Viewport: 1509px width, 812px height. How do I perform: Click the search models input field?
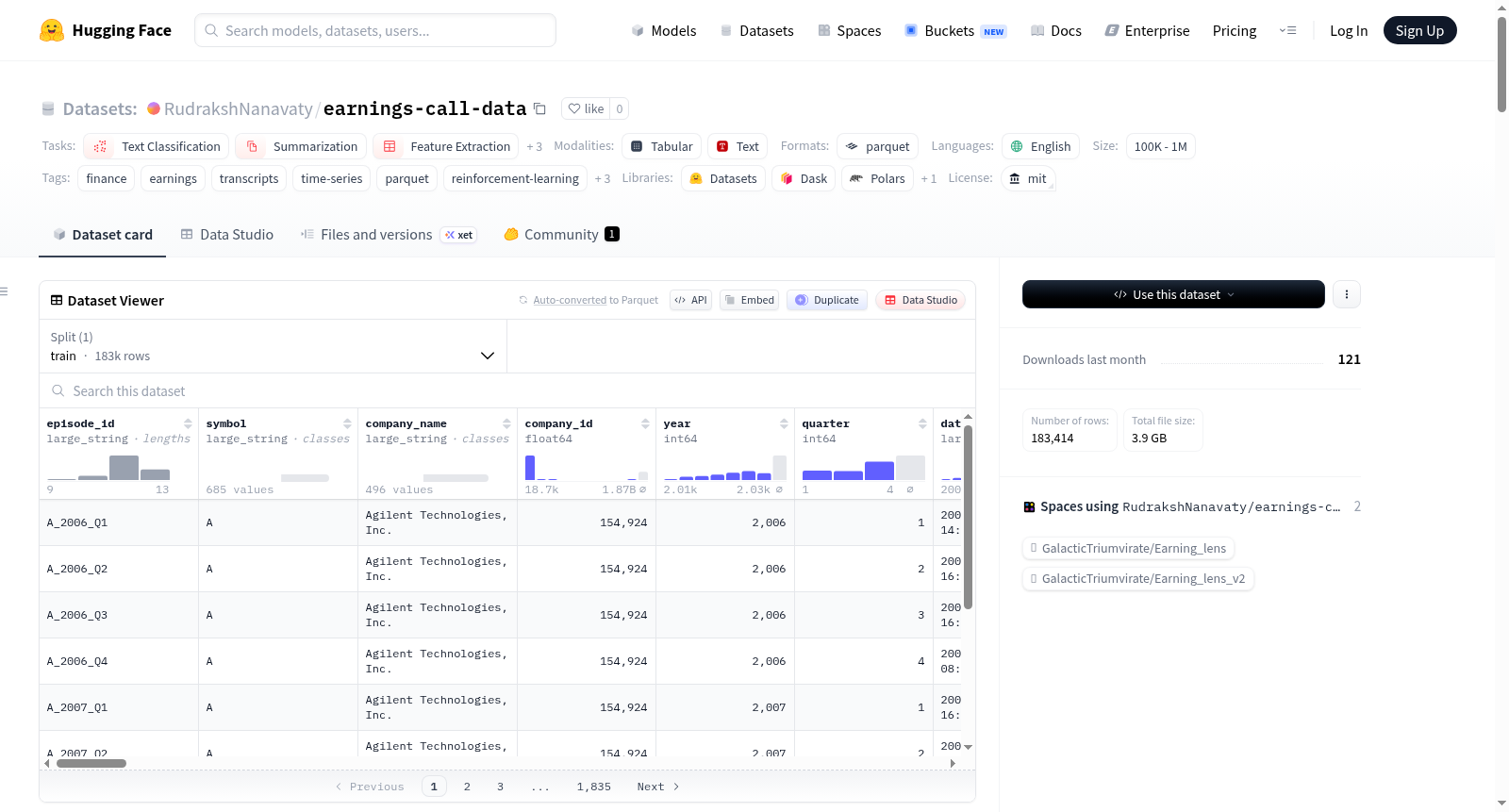coord(375,30)
